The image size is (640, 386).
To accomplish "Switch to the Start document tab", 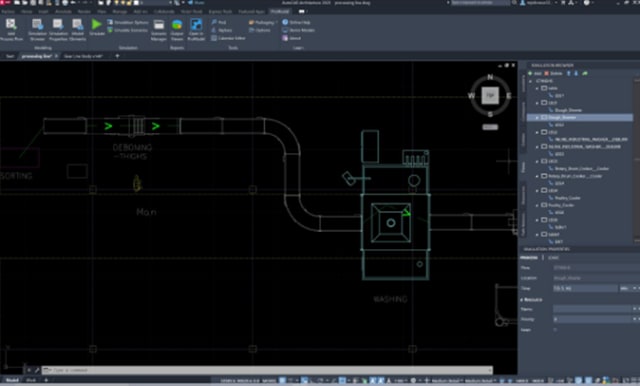I will point(10,56).
